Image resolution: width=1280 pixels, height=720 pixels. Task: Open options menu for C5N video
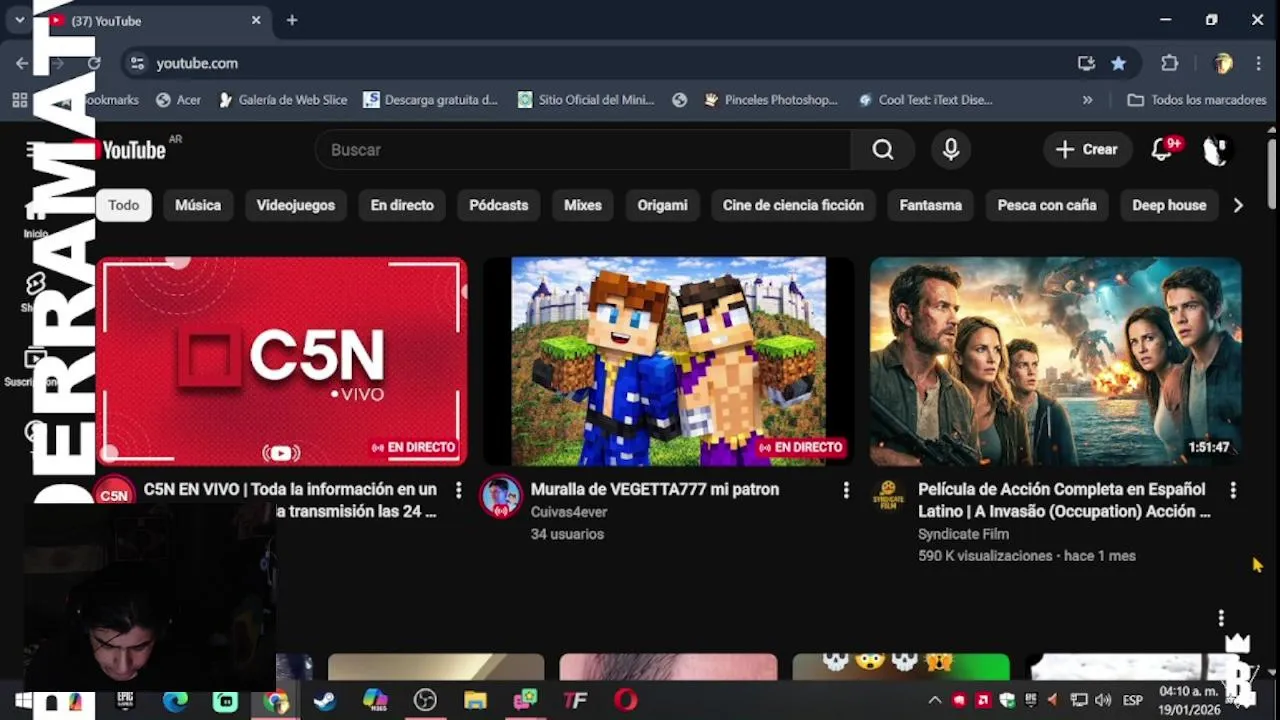[x=458, y=490]
